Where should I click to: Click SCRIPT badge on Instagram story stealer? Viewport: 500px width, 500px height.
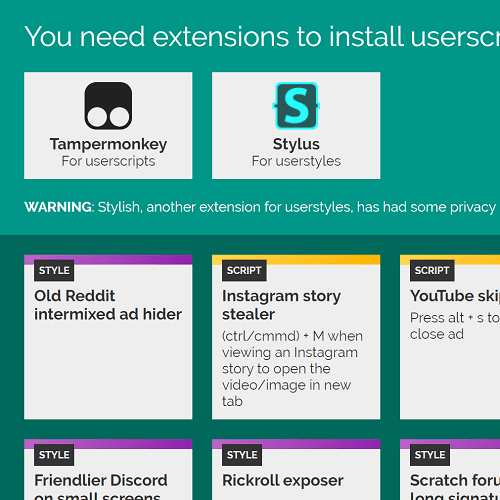tap(244, 270)
